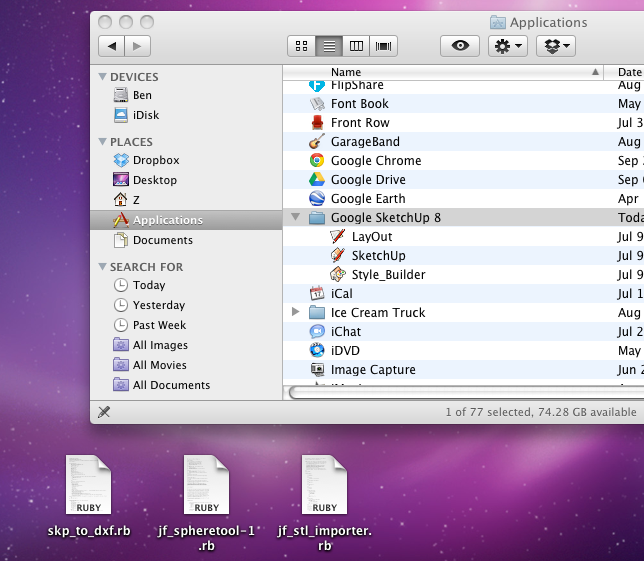This screenshot has height=561, width=644.
Task: Open the Dropbox toolbar menu
Action: coord(556,46)
